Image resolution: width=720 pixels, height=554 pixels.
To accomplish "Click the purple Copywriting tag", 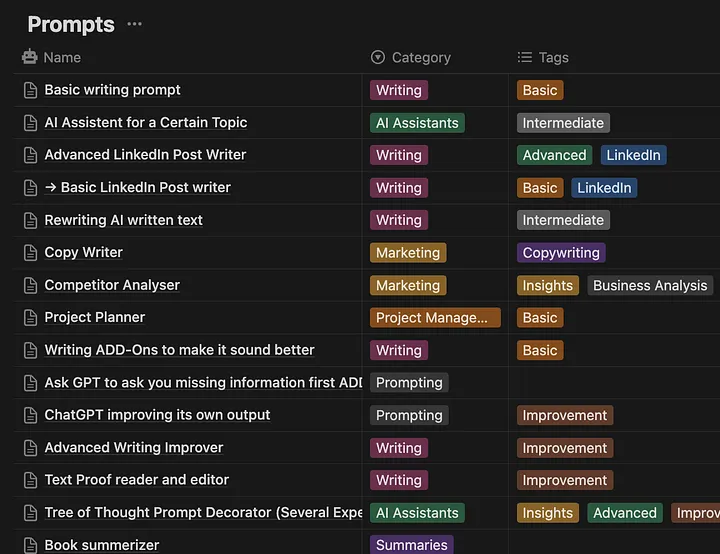I will (561, 253).
